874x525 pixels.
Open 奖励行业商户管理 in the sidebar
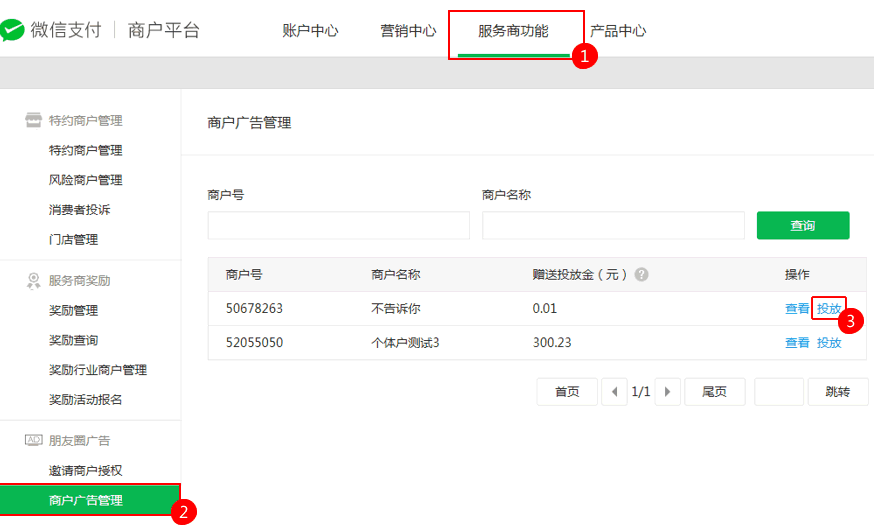[98, 370]
